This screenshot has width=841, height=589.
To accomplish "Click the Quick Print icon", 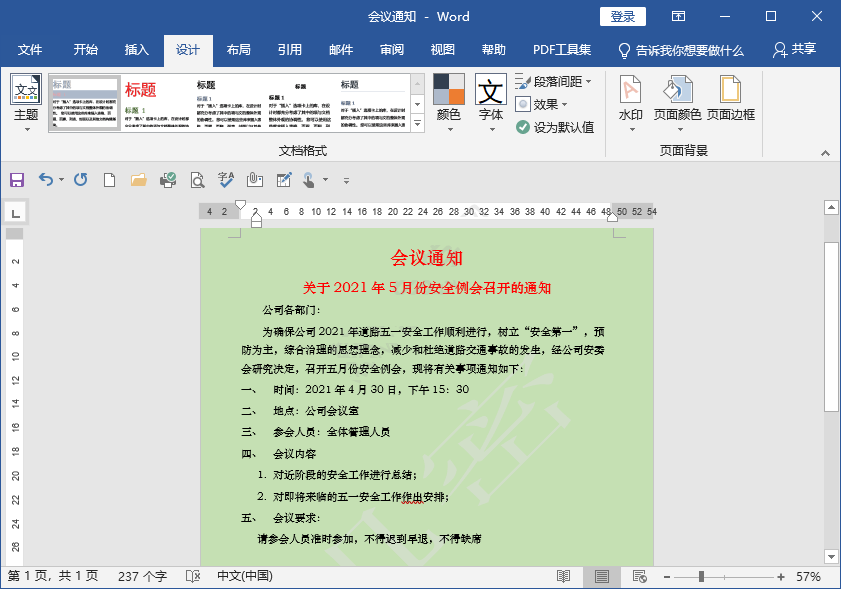I will tap(168, 179).
